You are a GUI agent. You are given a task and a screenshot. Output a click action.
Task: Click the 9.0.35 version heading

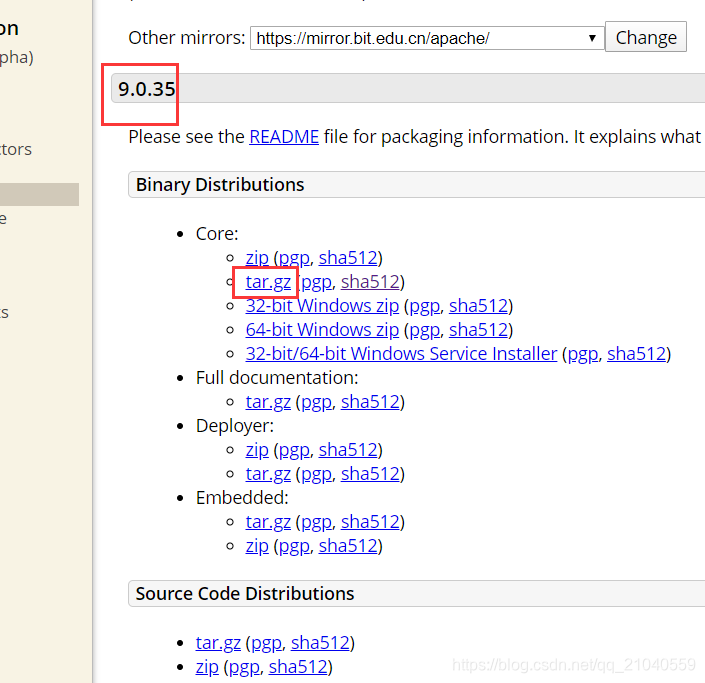click(x=146, y=89)
